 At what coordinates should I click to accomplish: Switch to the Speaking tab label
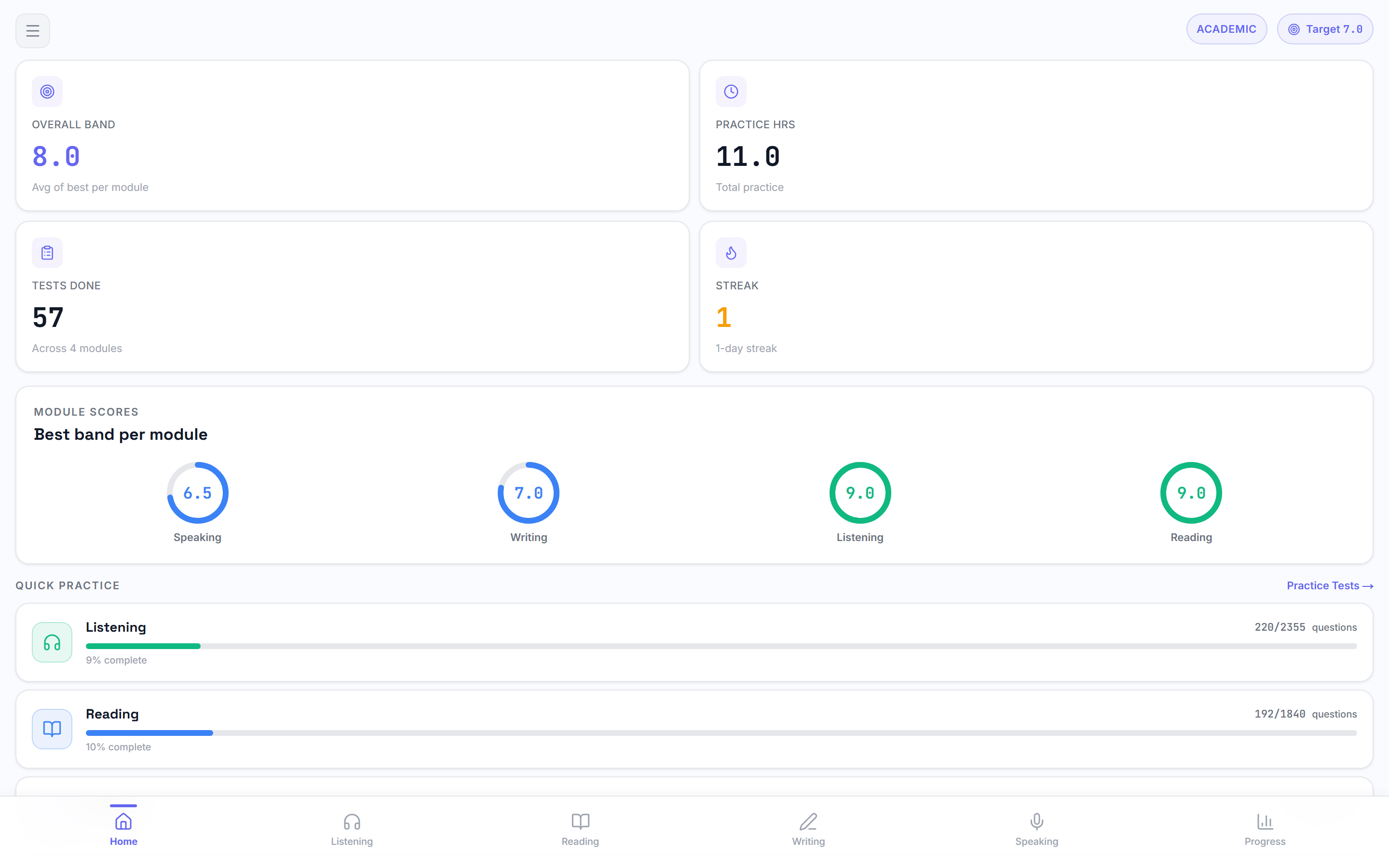tap(1036, 841)
